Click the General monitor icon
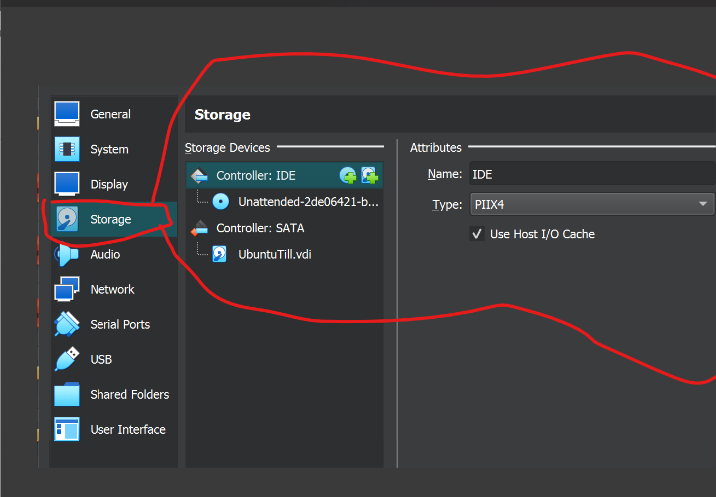Image resolution: width=716 pixels, height=497 pixels. pyautogui.click(x=67, y=114)
